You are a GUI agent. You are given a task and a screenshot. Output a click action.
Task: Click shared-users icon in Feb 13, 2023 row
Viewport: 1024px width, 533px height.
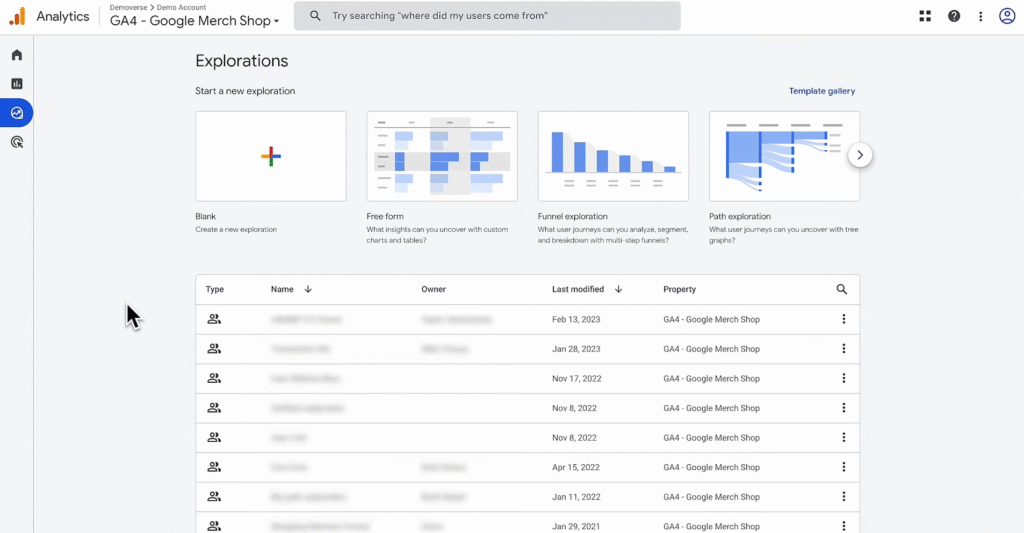tap(214, 319)
